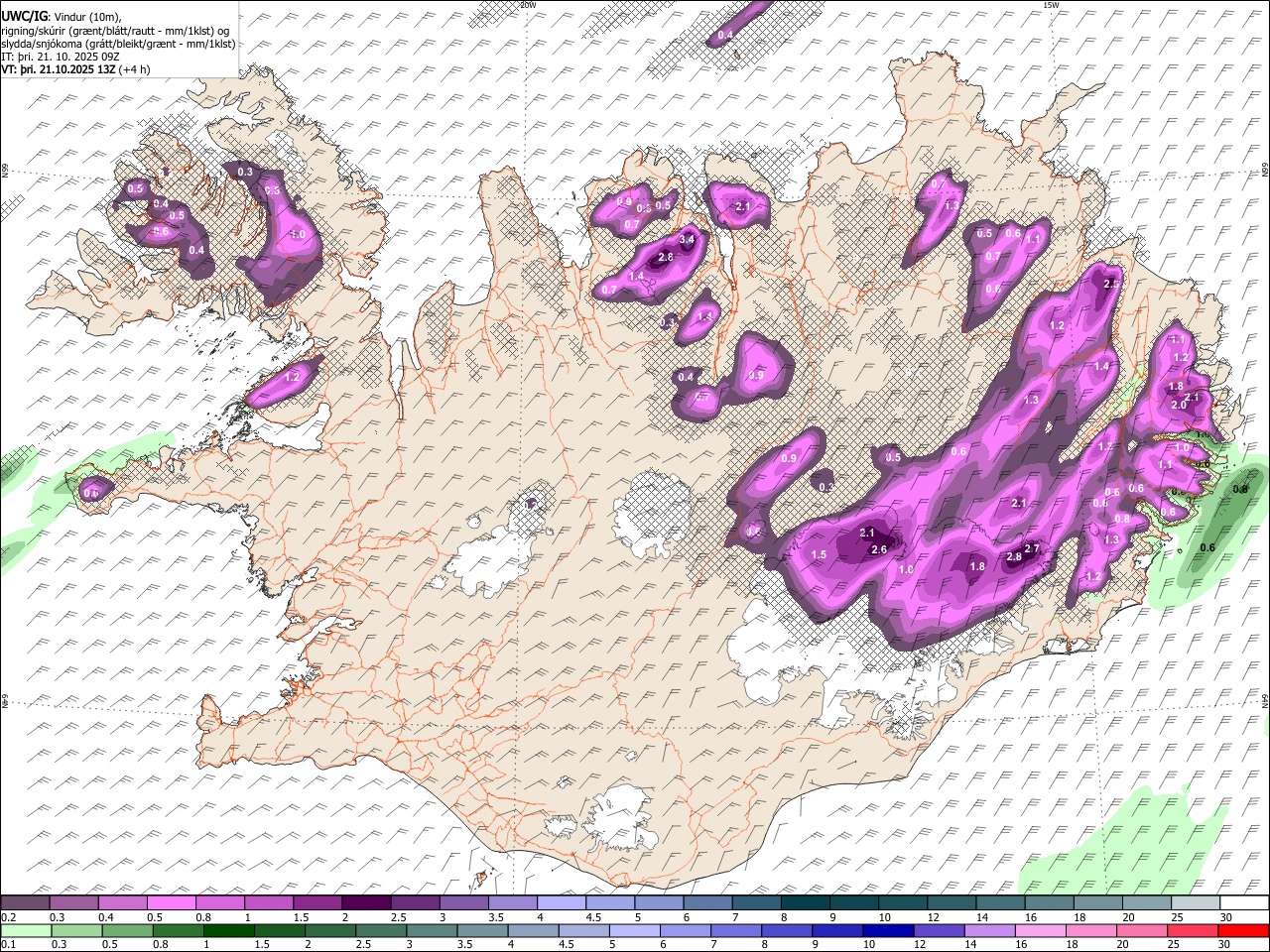Screen dimensions: 1270x952
Task: Pick rain legend swatch between 16 and 18
Action: coord(1041,930)
